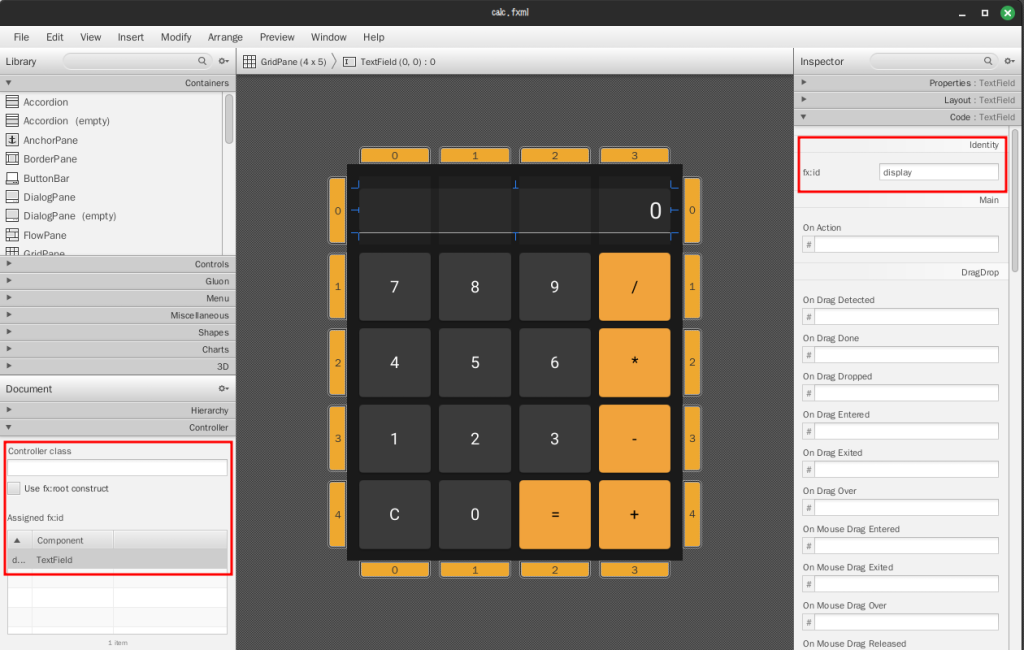Select the FlowPane library item
This screenshot has width=1024, height=650.
point(45,235)
